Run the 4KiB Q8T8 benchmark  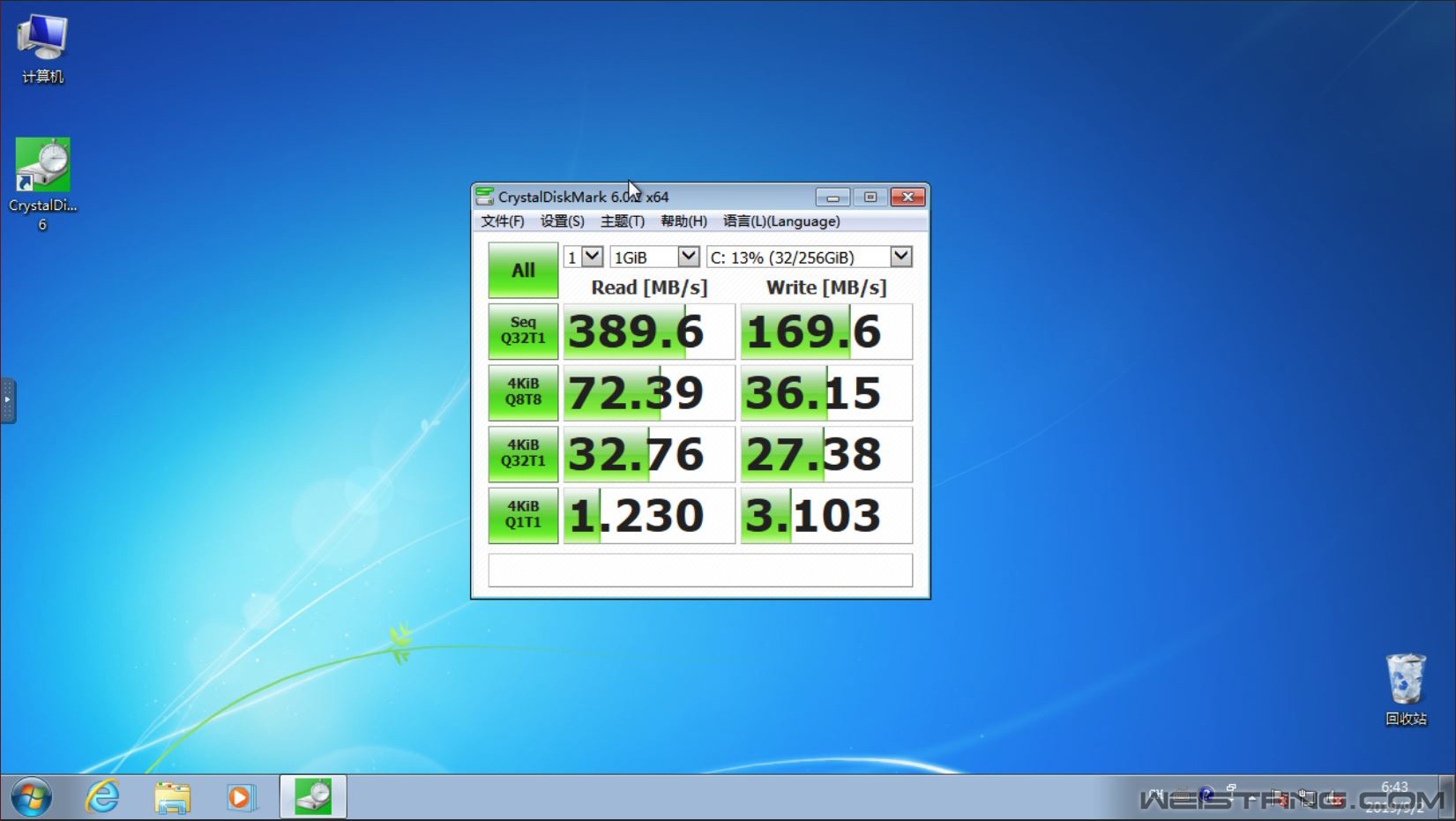[522, 392]
